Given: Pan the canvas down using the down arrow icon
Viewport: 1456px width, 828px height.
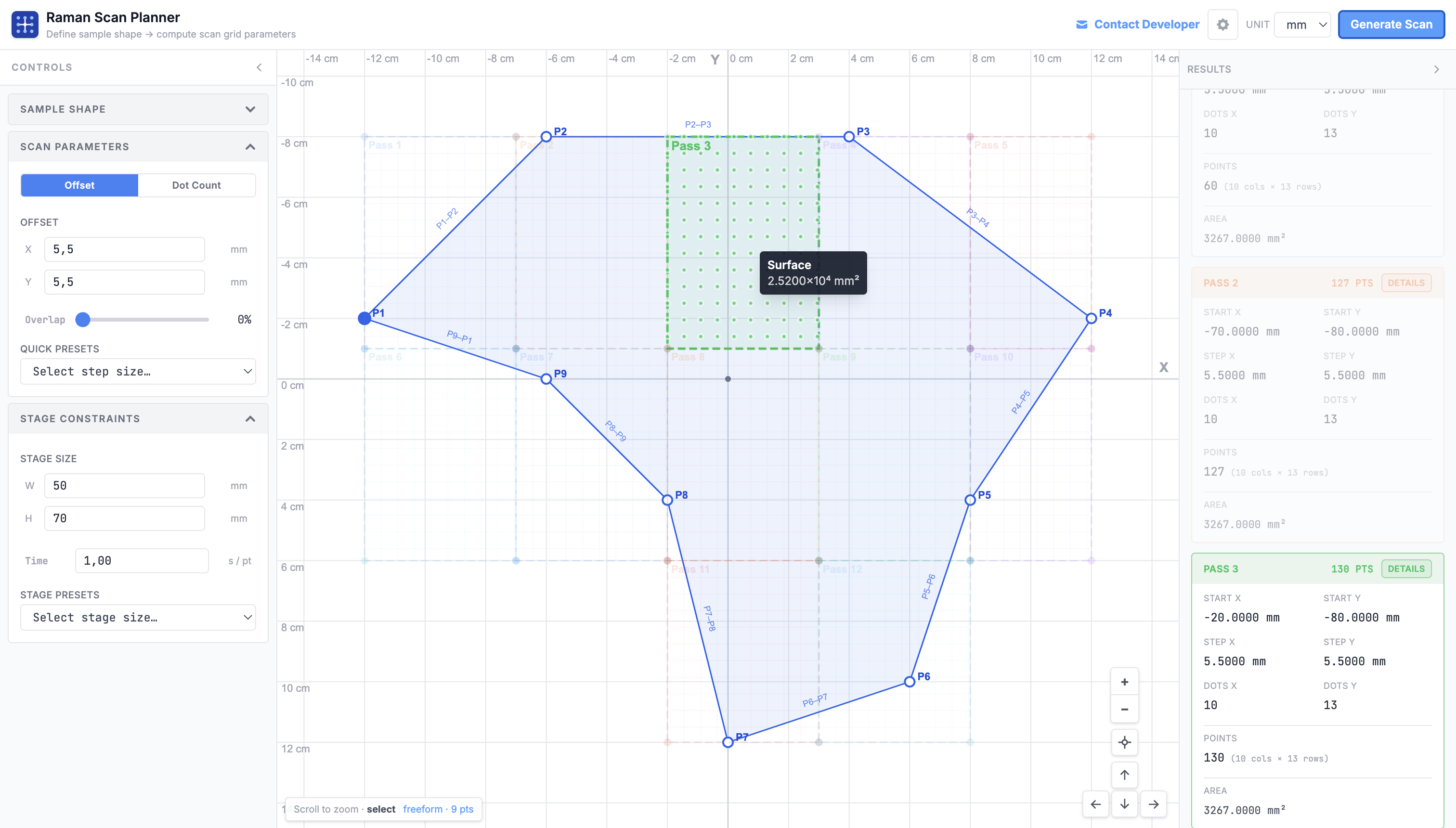Looking at the screenshot, I should [x=1124, y=804].
